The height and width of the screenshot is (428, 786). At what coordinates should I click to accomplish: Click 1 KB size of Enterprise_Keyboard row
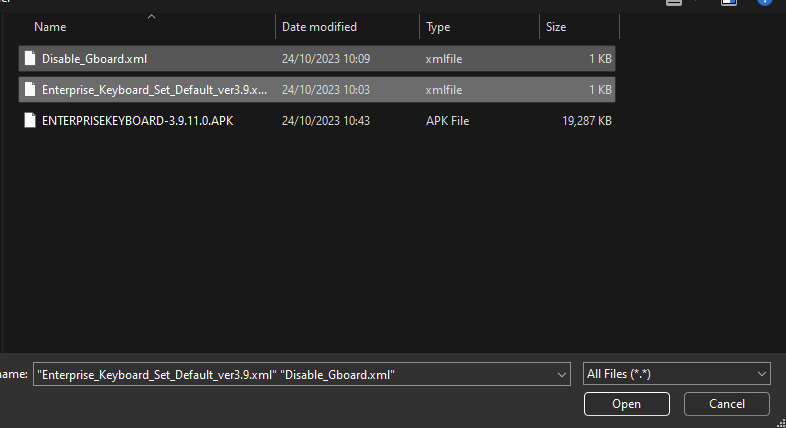click(600, 90)
